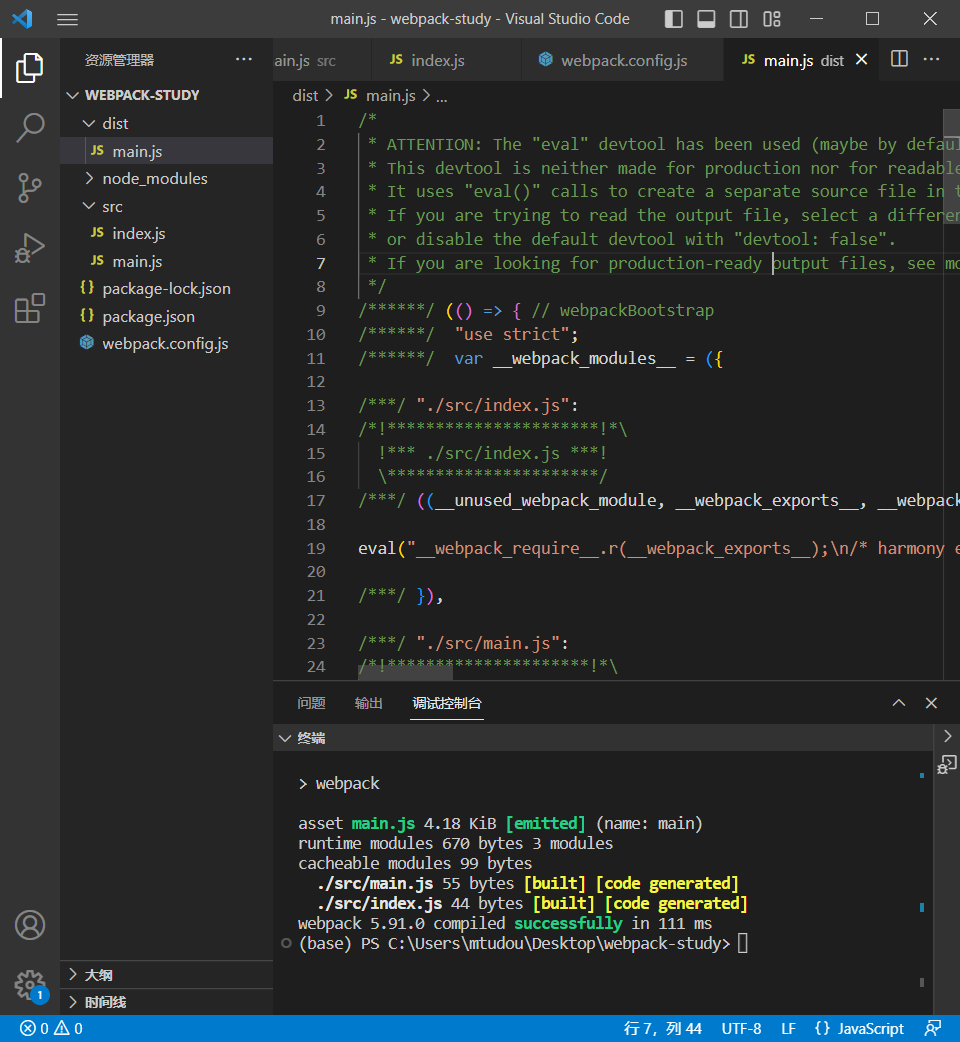
Task: Click the Manage gear icon
Action: click(30, 984)
